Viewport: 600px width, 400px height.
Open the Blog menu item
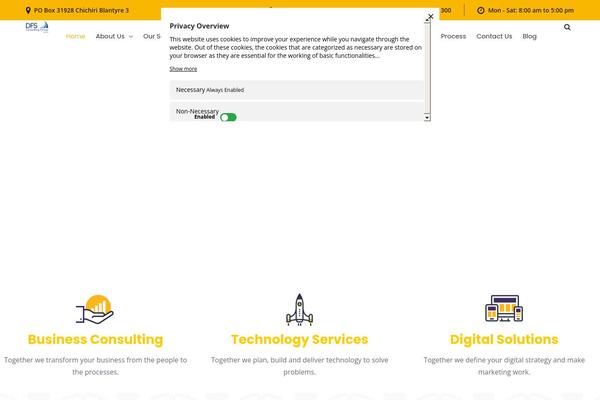530,36
